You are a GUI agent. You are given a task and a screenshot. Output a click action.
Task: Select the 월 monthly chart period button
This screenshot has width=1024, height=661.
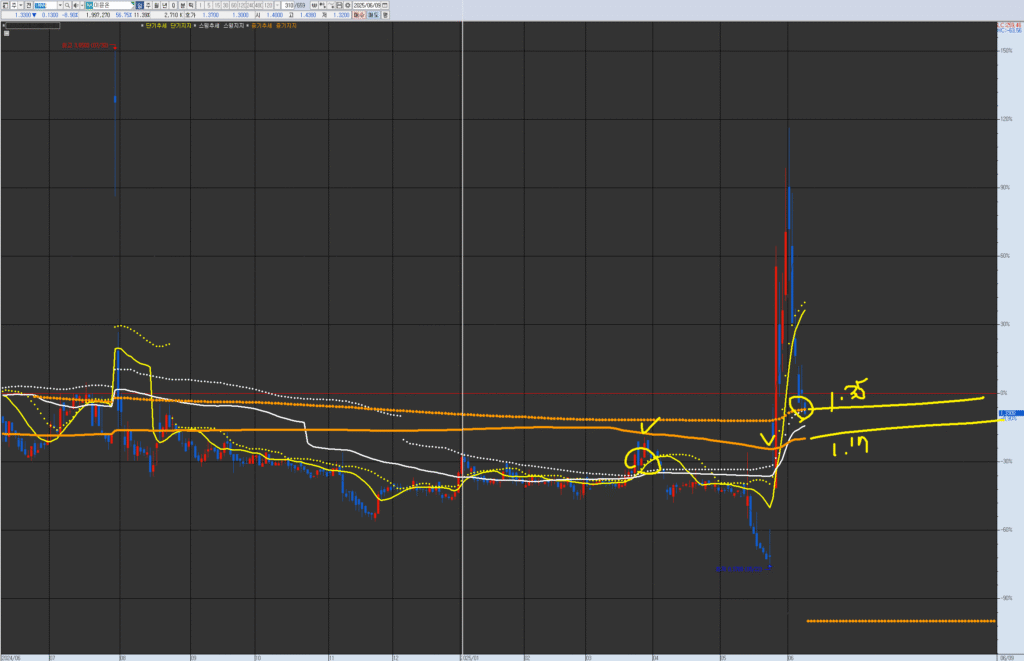tap(157, 5)
